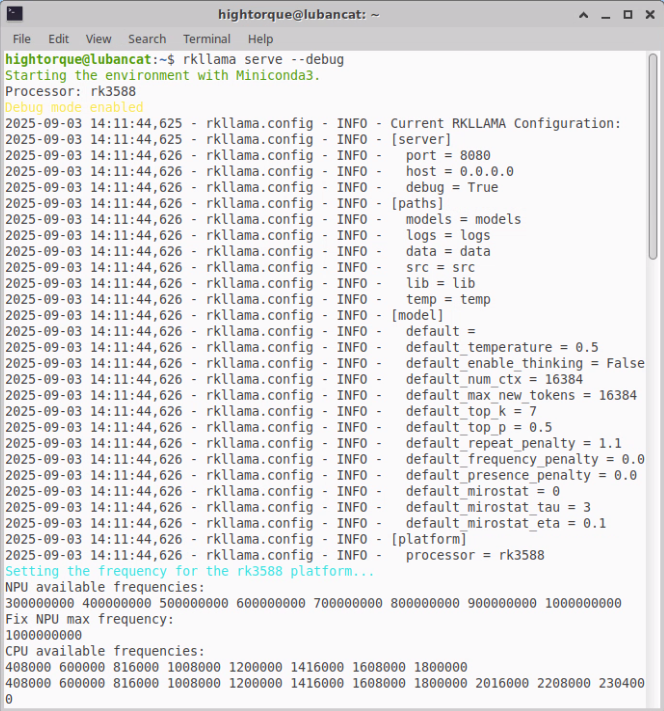Click the 'data = data' entry
The image size is (664, 711).
click(448, 251)
